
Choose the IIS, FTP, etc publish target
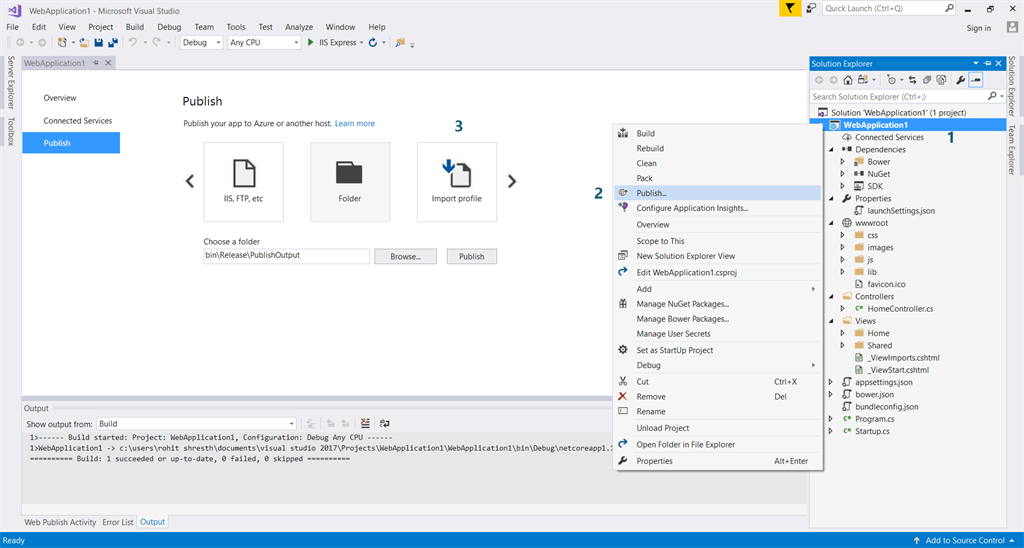click(x=243, y=181)
